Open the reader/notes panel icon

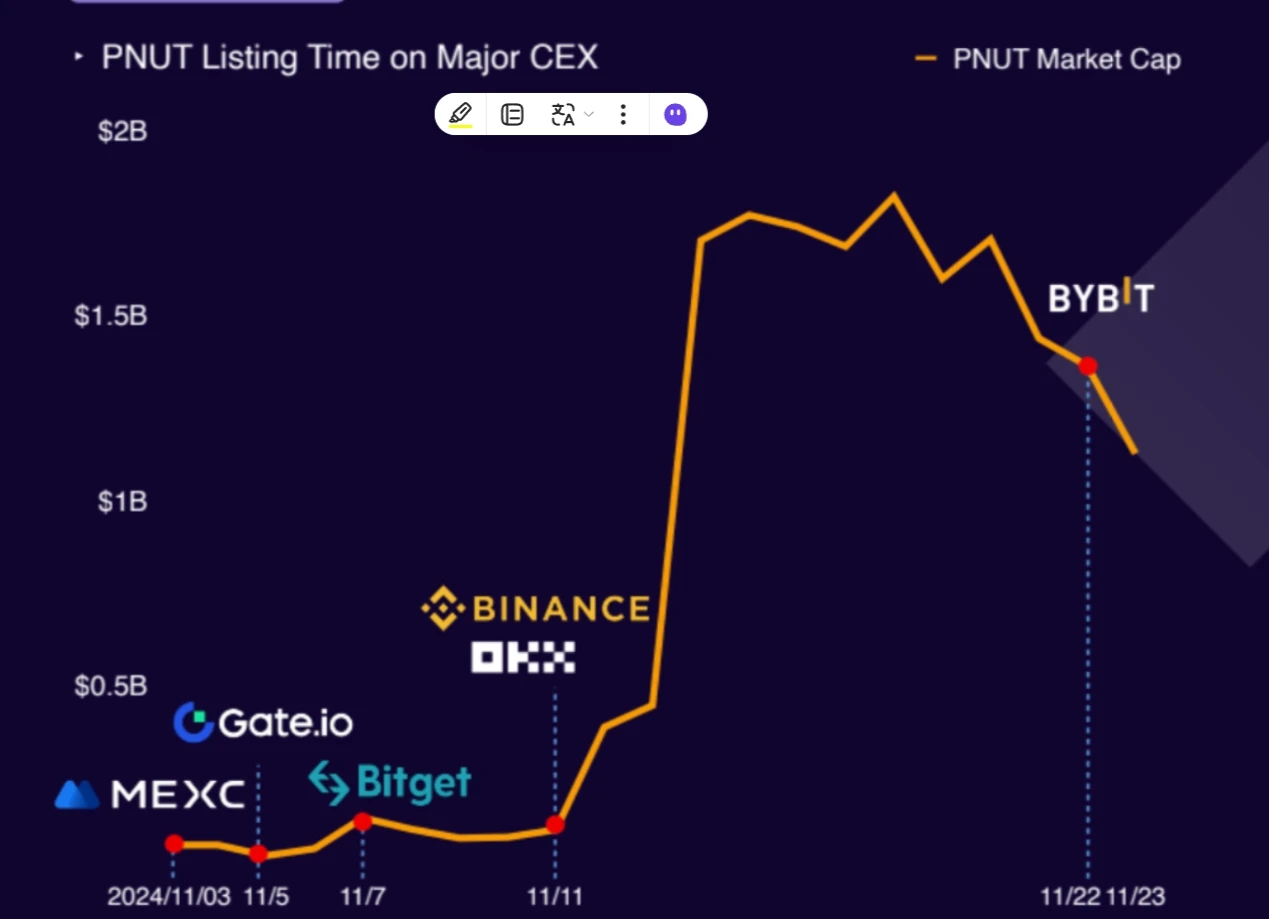(512, 114)
